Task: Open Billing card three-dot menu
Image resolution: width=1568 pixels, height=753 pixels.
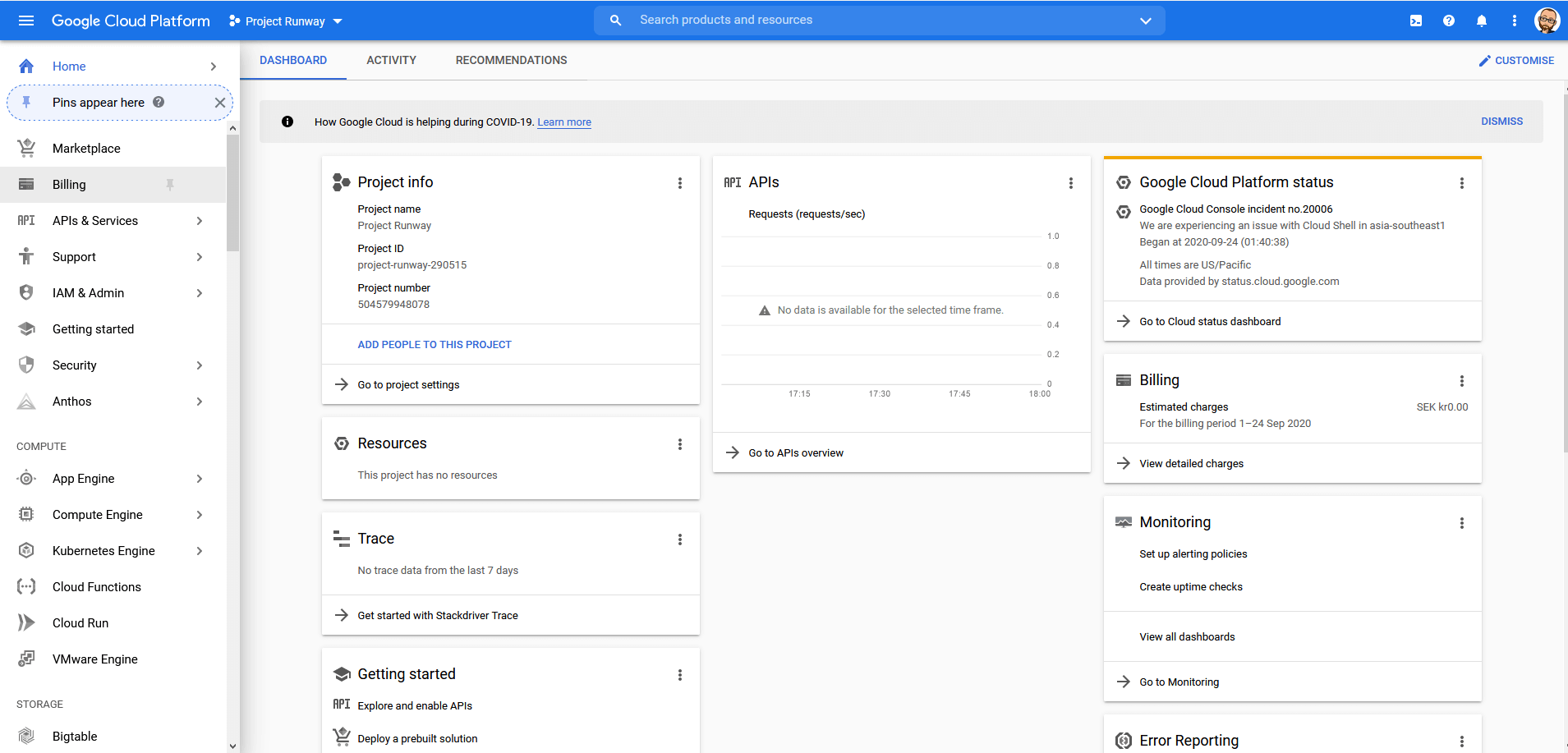Action: 1462,381
